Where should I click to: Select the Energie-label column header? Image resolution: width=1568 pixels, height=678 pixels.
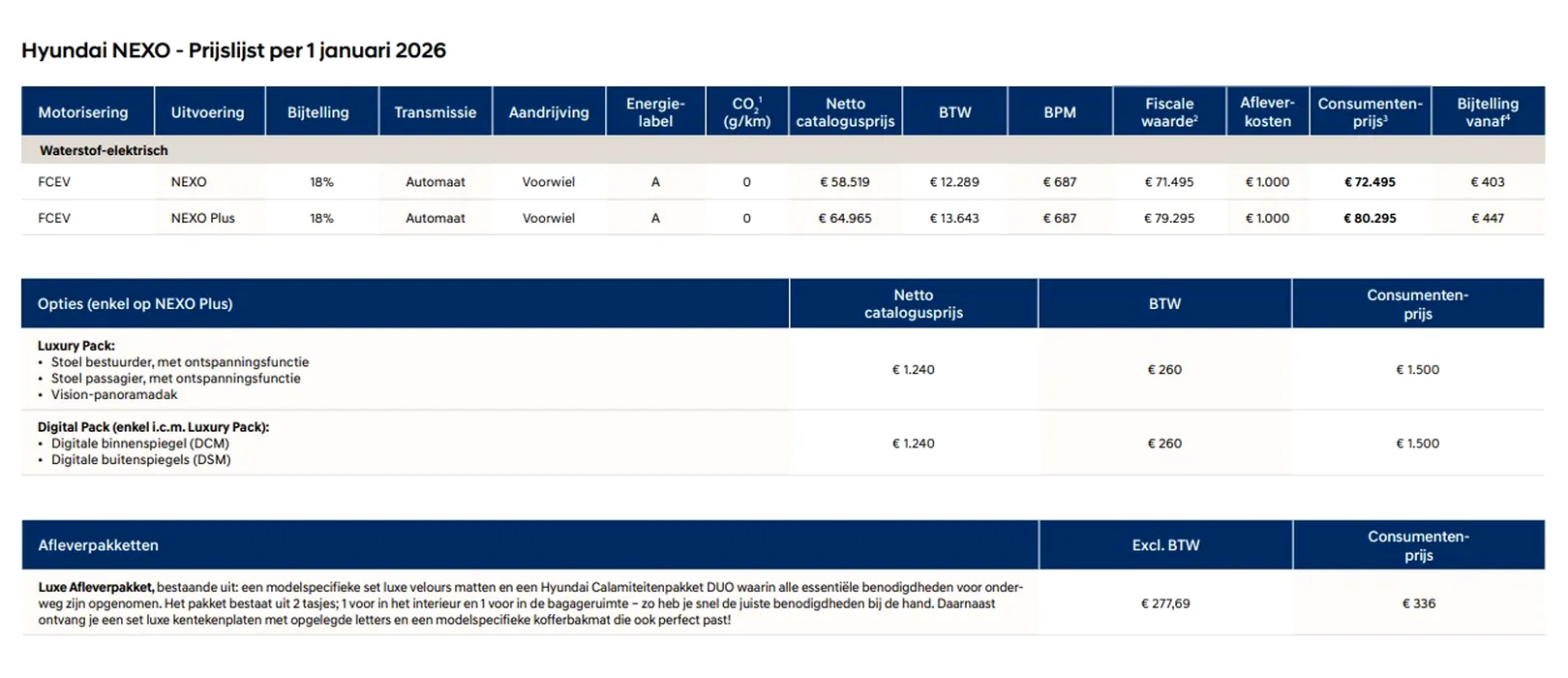(655, 112)
